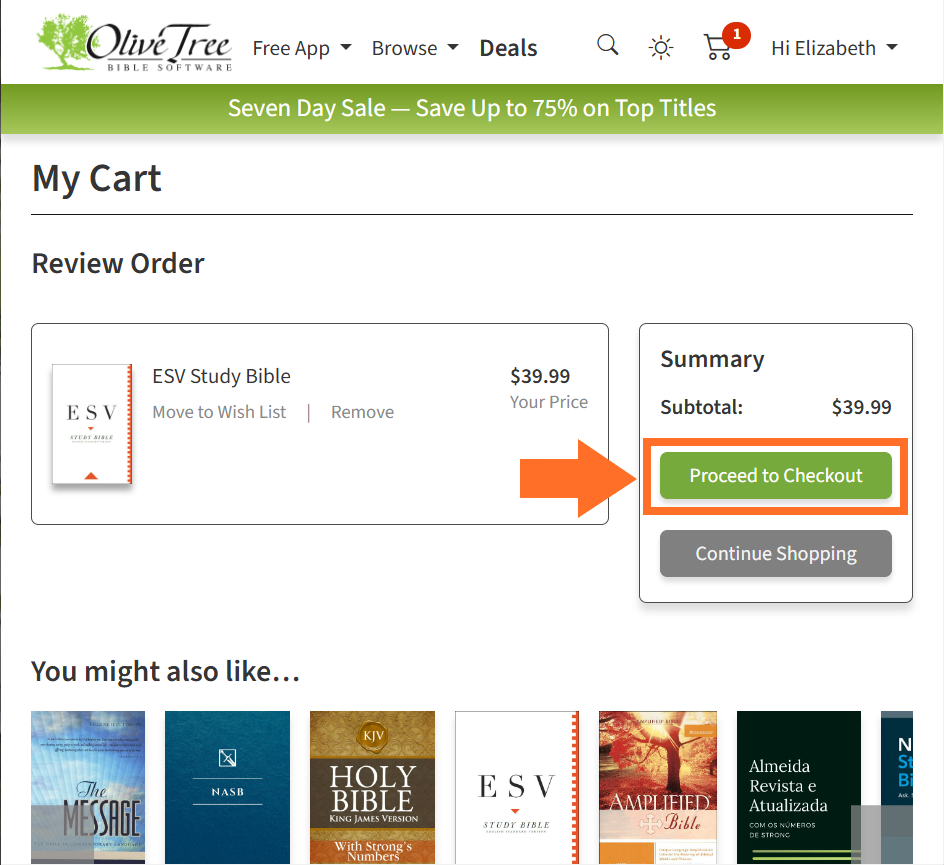Open the Browse dropdown menu
This screenshot has height=865, width=944.
pos(414,48)
